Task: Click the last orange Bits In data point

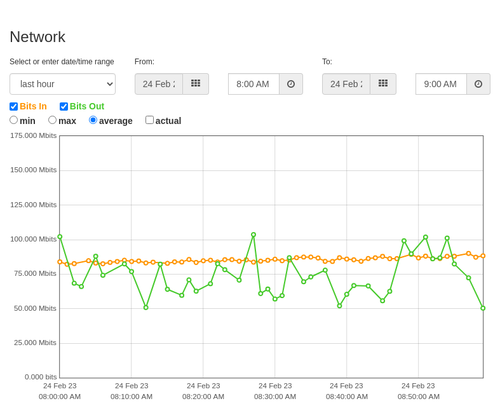Action: point(483,256)
